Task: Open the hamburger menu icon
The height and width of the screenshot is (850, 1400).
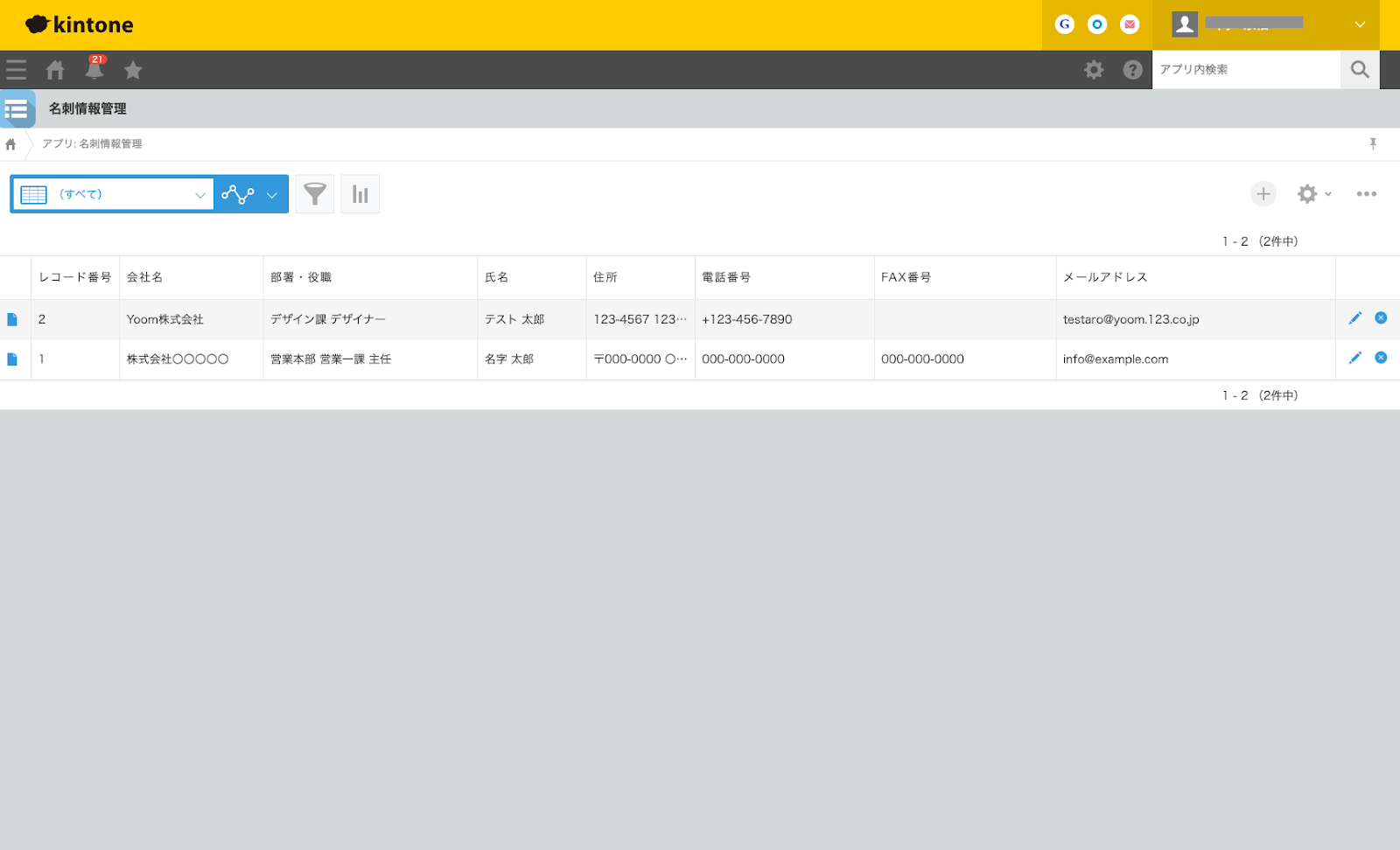Action: click(16, 70)
